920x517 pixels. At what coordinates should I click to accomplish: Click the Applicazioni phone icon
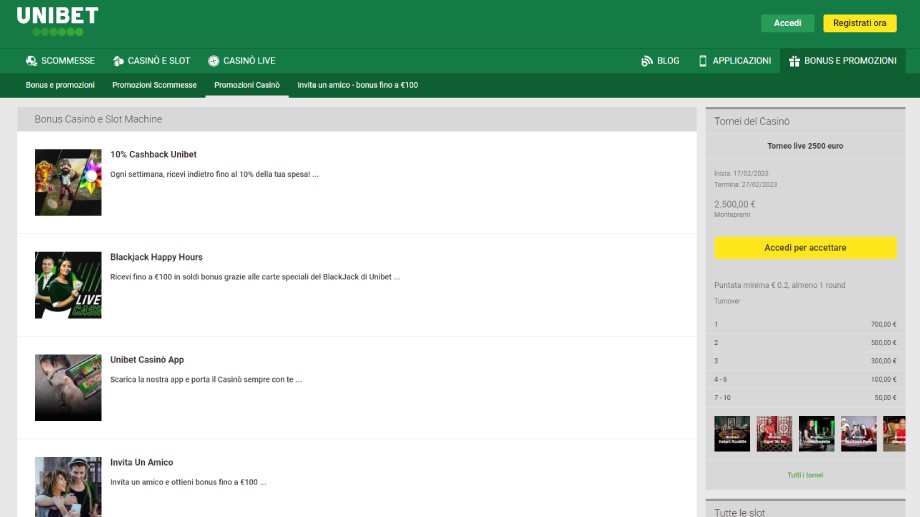pyautogui.click(x=702, y=60)
